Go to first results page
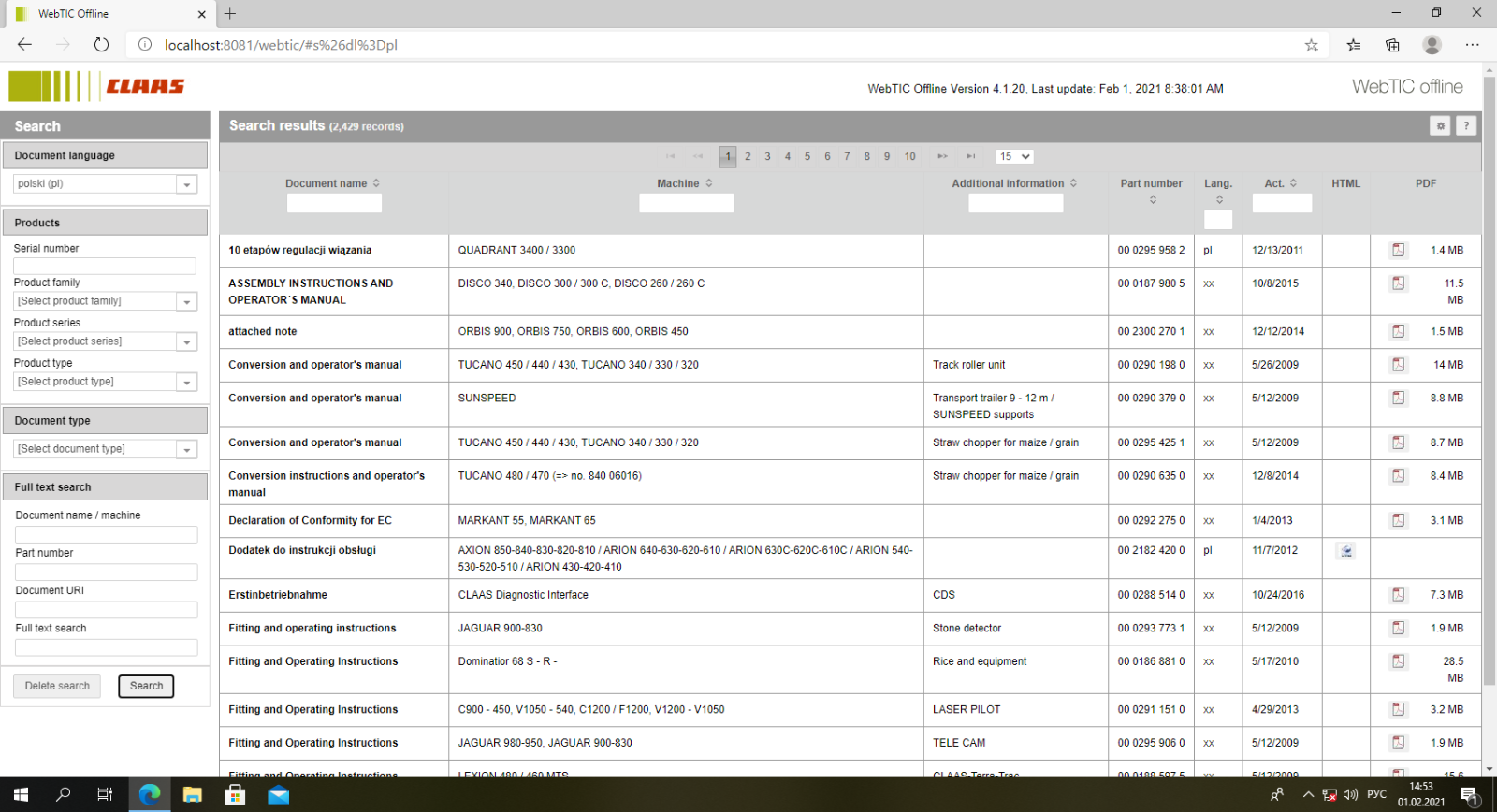Screen dimensions: 1497x812 click(670, 156)
